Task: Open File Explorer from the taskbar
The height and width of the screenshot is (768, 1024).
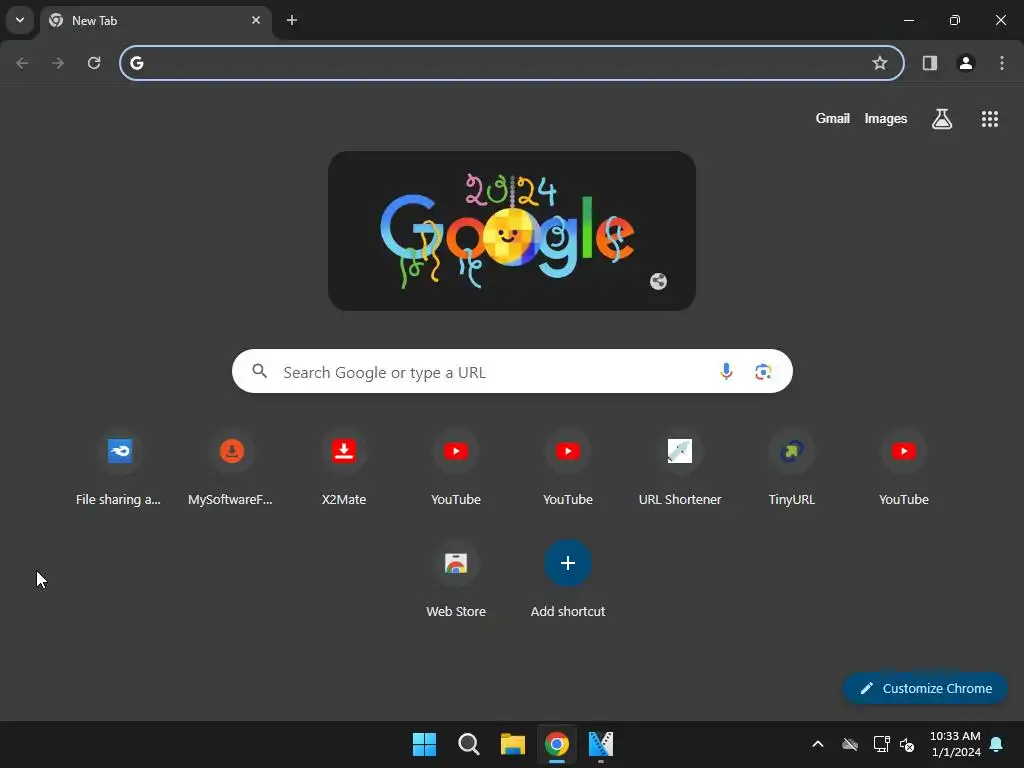Action: (513, 744)
